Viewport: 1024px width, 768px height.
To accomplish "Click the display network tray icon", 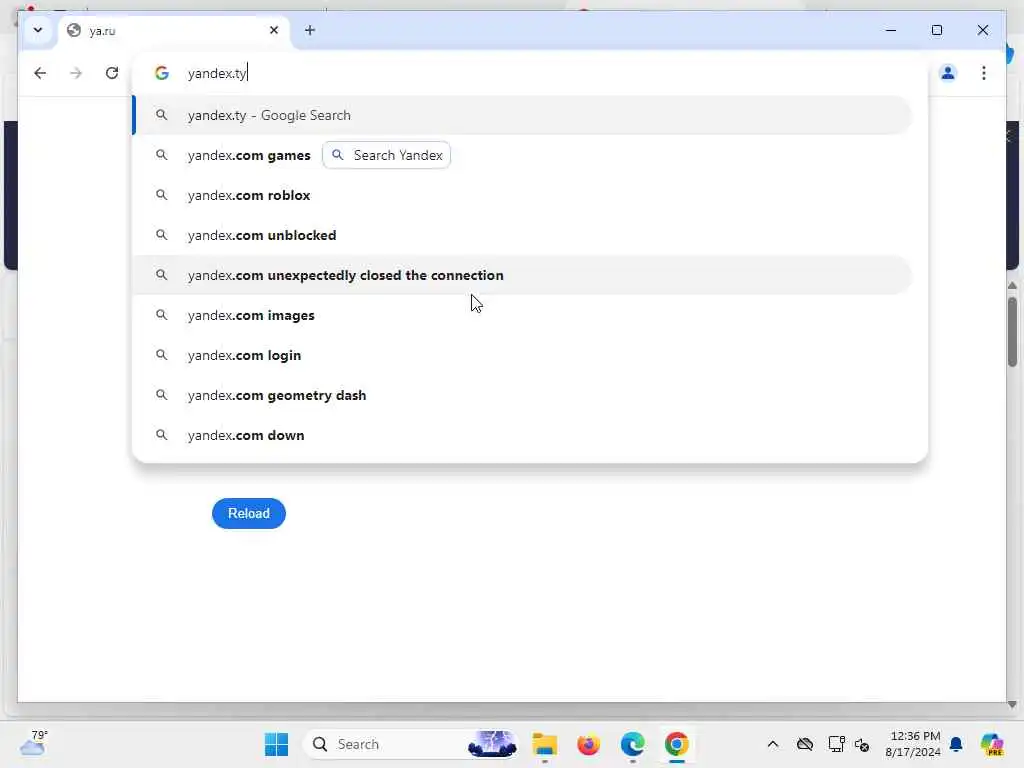I will (836, 744).
